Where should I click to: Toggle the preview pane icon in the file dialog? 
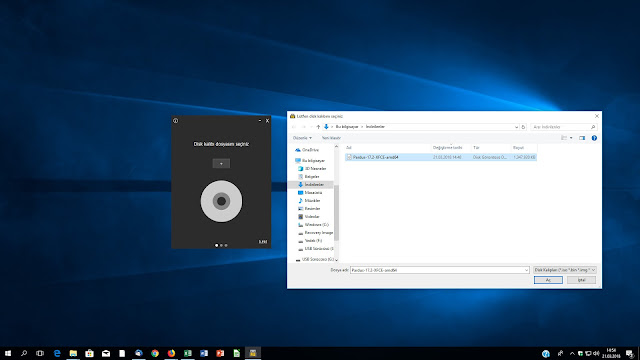tap(582, 138)
